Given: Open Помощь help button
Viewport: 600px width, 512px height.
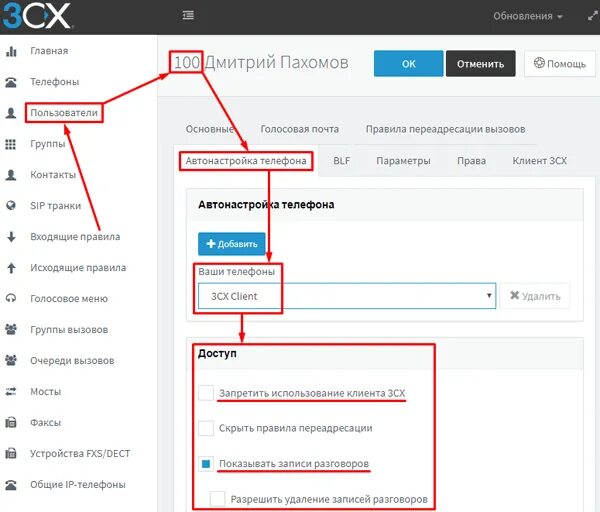Looking at the screenshot, I should pos(560,64).
